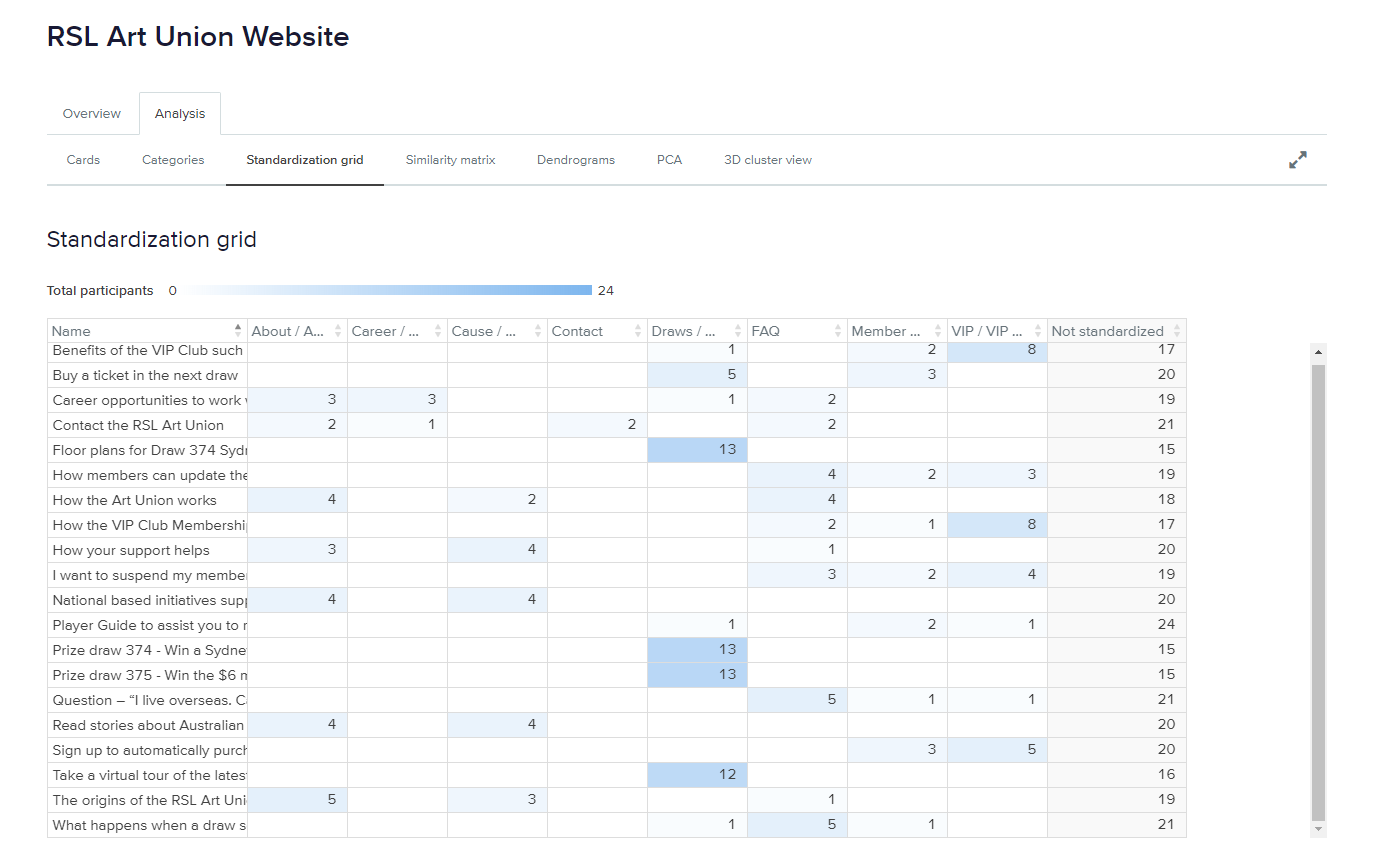Image resolution: width=1380 pixels, height=867 pixels.
Task: Switch to the Cards sub-tab
Action: (83, 160)
